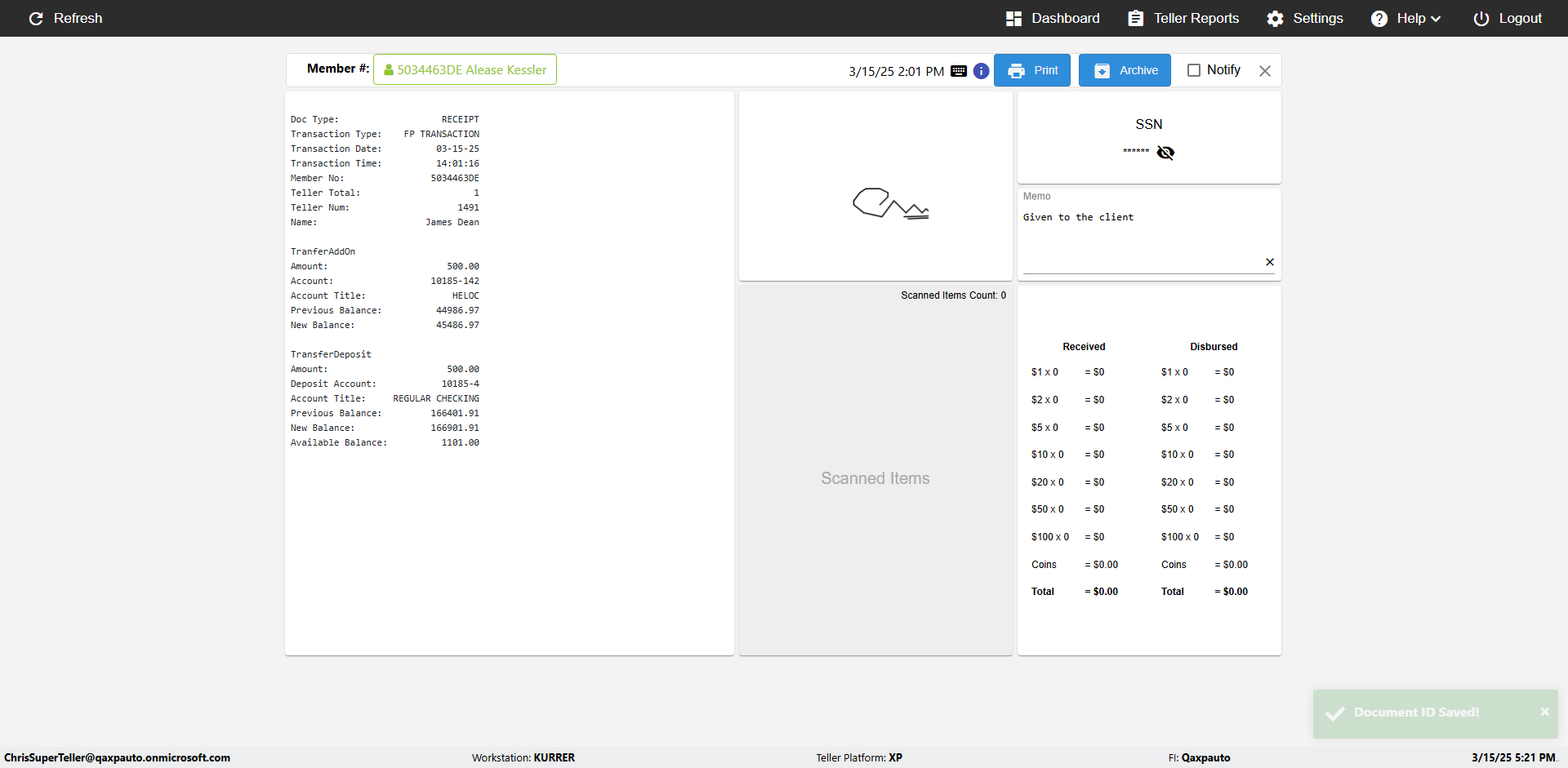The height and width of the screenshot is (768, 1568).
Task: Select the 'FP TRANSACTION' value in receipt
Action: (x=442, y=134)
